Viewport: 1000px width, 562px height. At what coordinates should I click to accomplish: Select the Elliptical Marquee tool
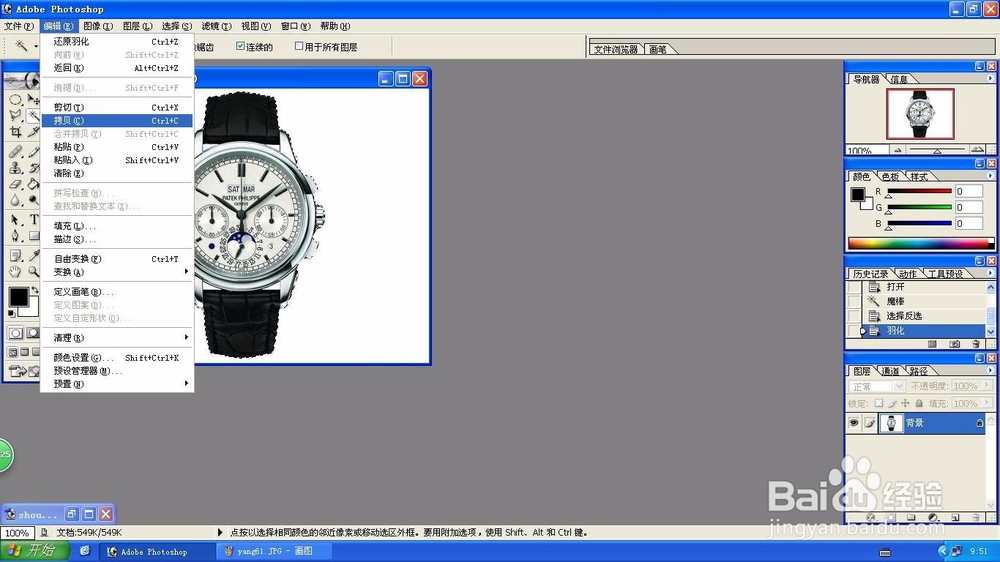click(15, 100)
